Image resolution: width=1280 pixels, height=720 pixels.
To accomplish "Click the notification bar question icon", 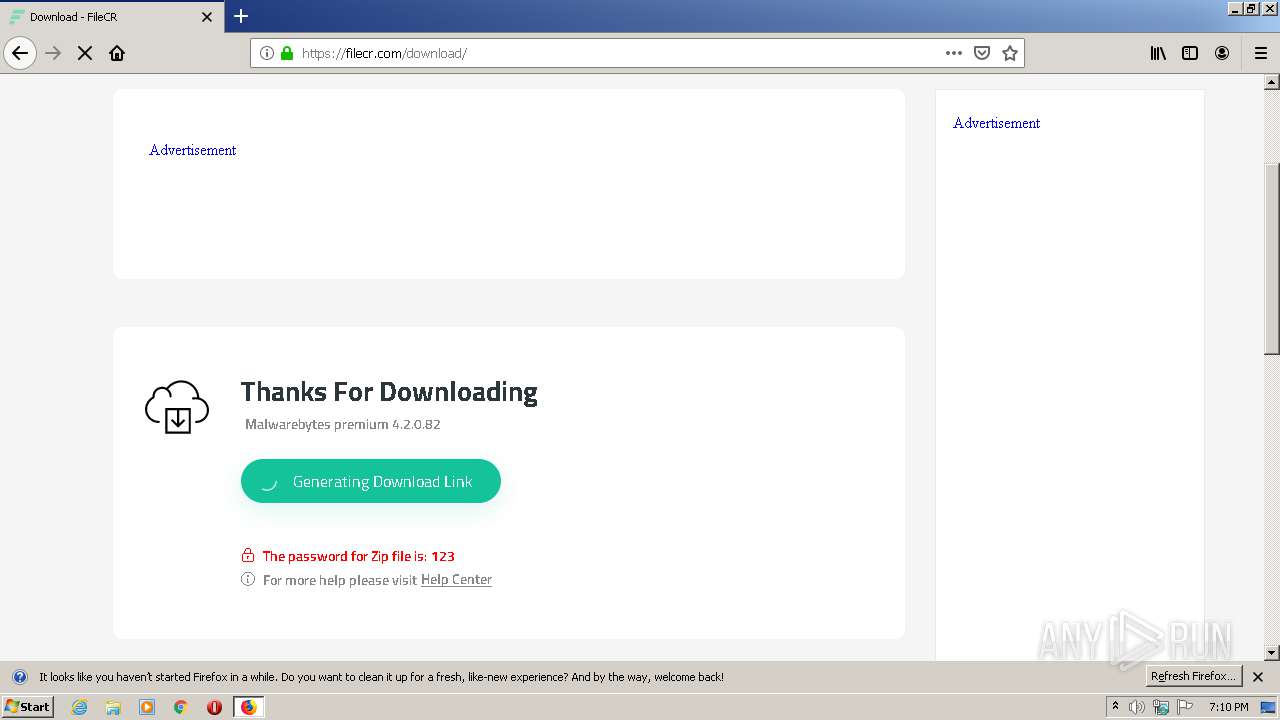I will 19,677.
